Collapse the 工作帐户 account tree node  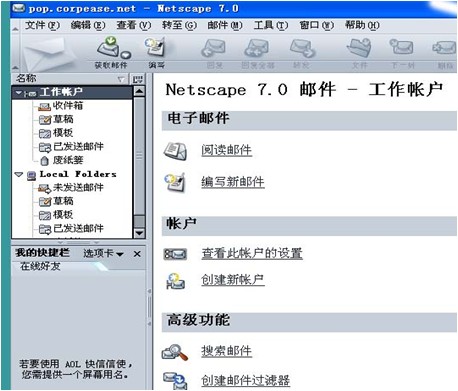19,92
